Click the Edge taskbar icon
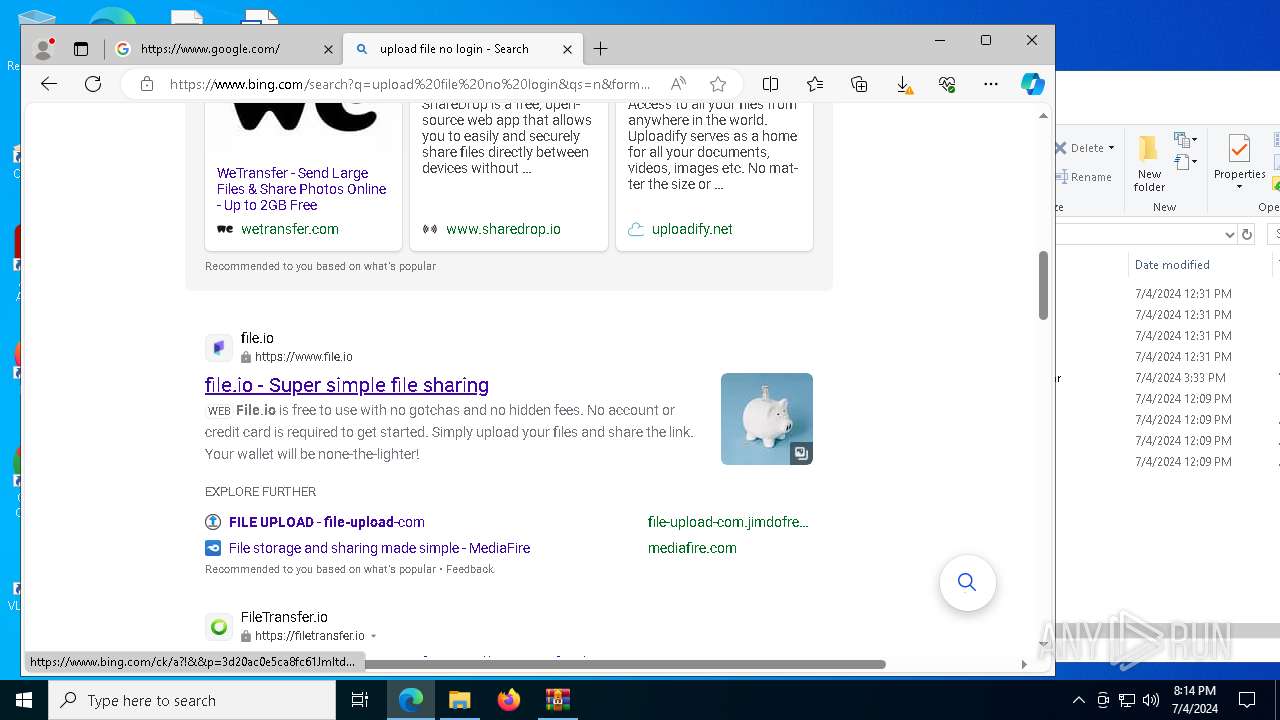 point(411,700)
